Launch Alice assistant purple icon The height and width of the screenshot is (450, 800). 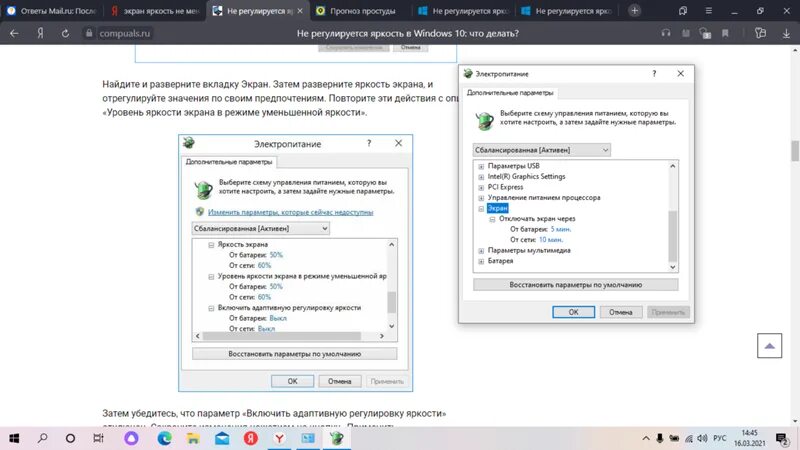coord(131,438)
